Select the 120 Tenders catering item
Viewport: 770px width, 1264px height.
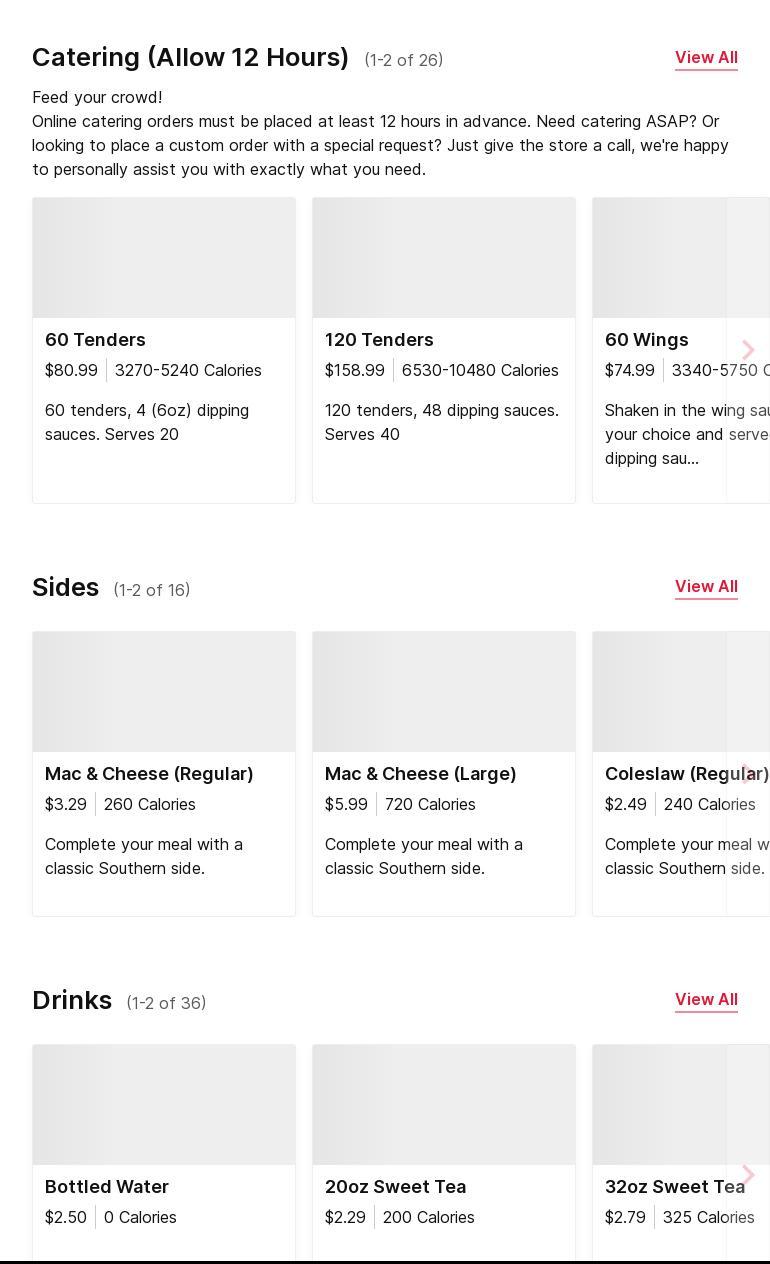pyautogui.click(x=379, y=340)
